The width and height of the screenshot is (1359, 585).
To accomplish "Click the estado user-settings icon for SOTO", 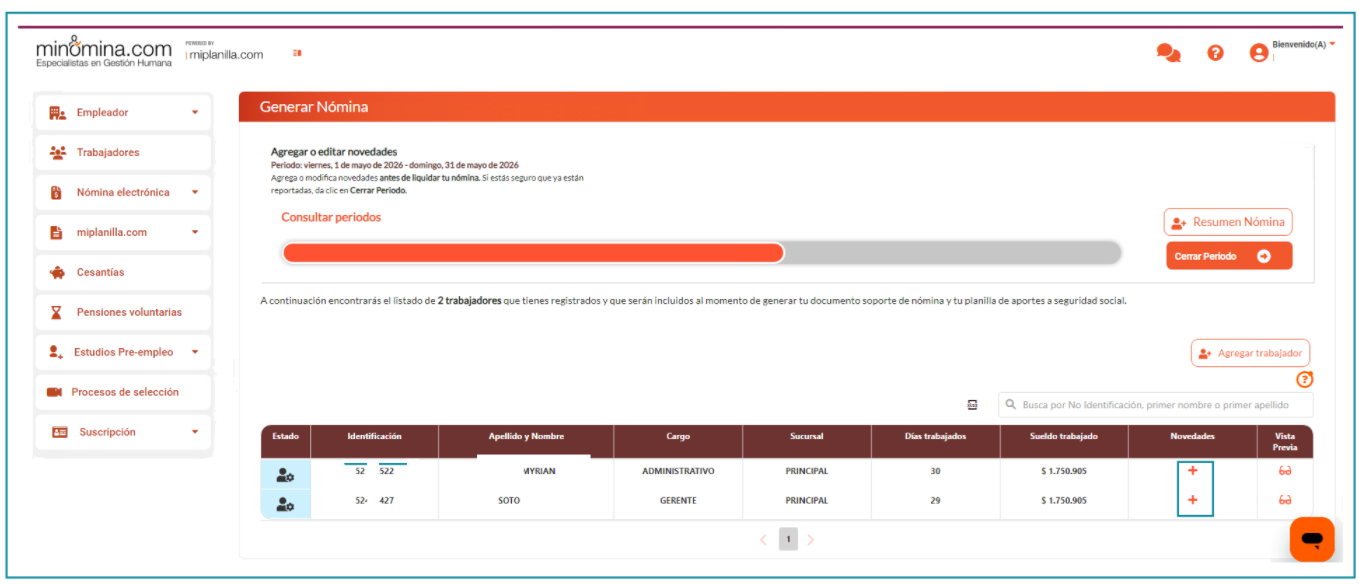I will 285,504.
